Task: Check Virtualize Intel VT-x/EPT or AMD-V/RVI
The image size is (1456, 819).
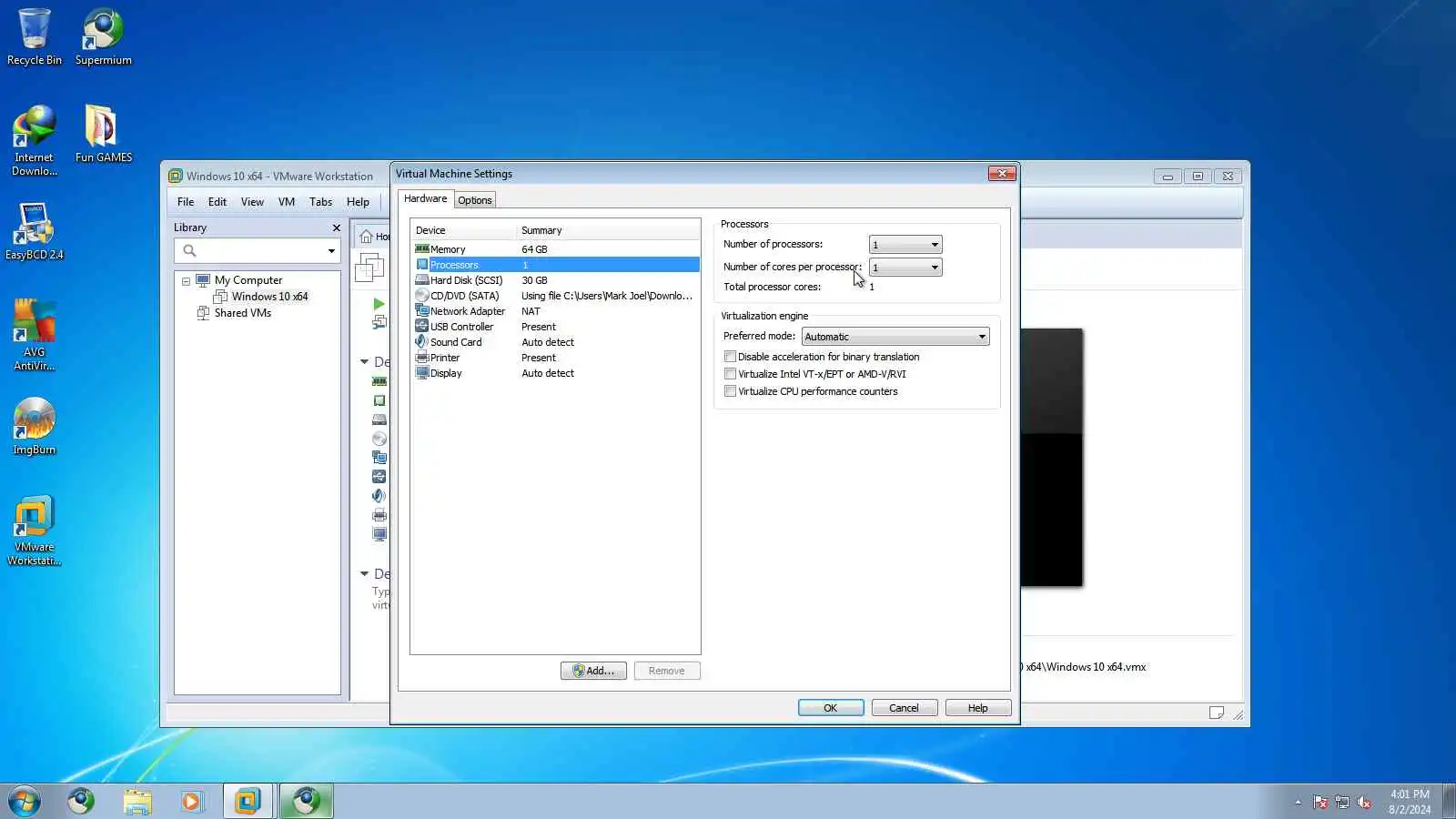Action: (730, 374)
